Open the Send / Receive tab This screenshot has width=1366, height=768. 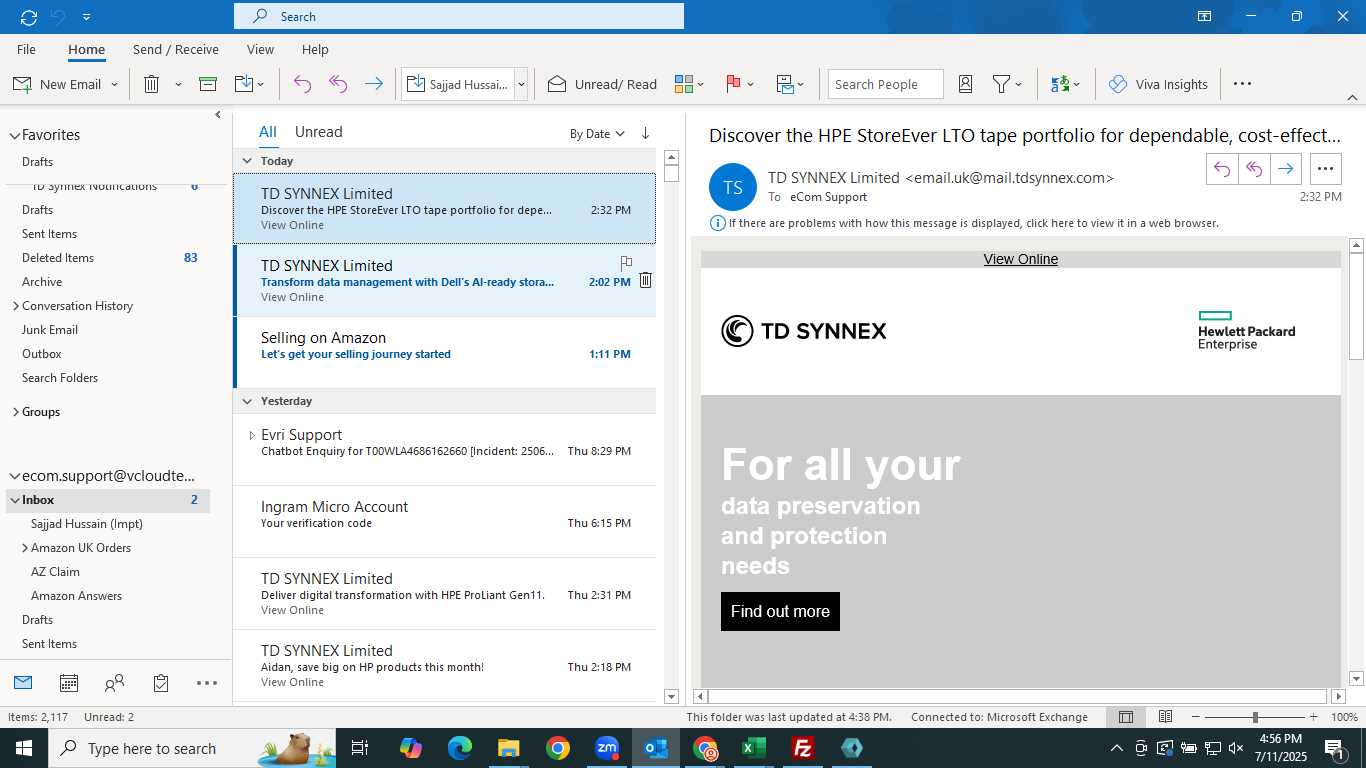(176, 49)
